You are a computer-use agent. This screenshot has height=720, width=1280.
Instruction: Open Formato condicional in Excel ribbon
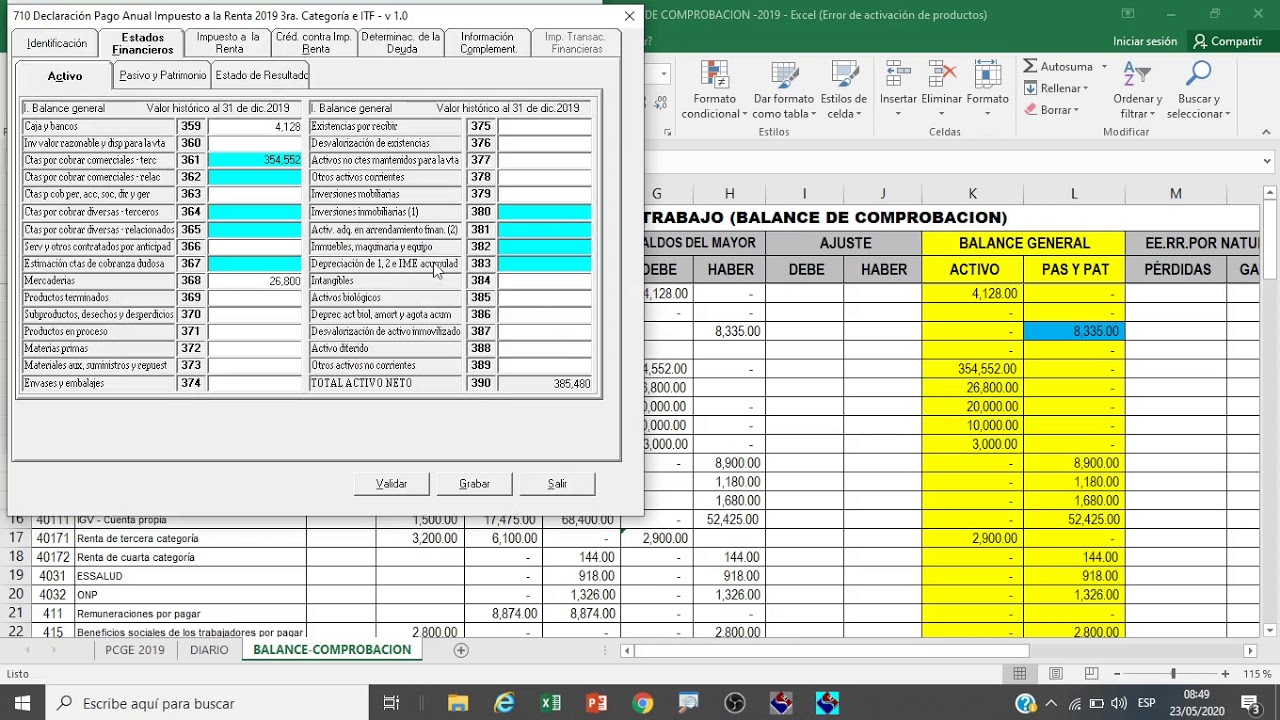coord(714,91)
